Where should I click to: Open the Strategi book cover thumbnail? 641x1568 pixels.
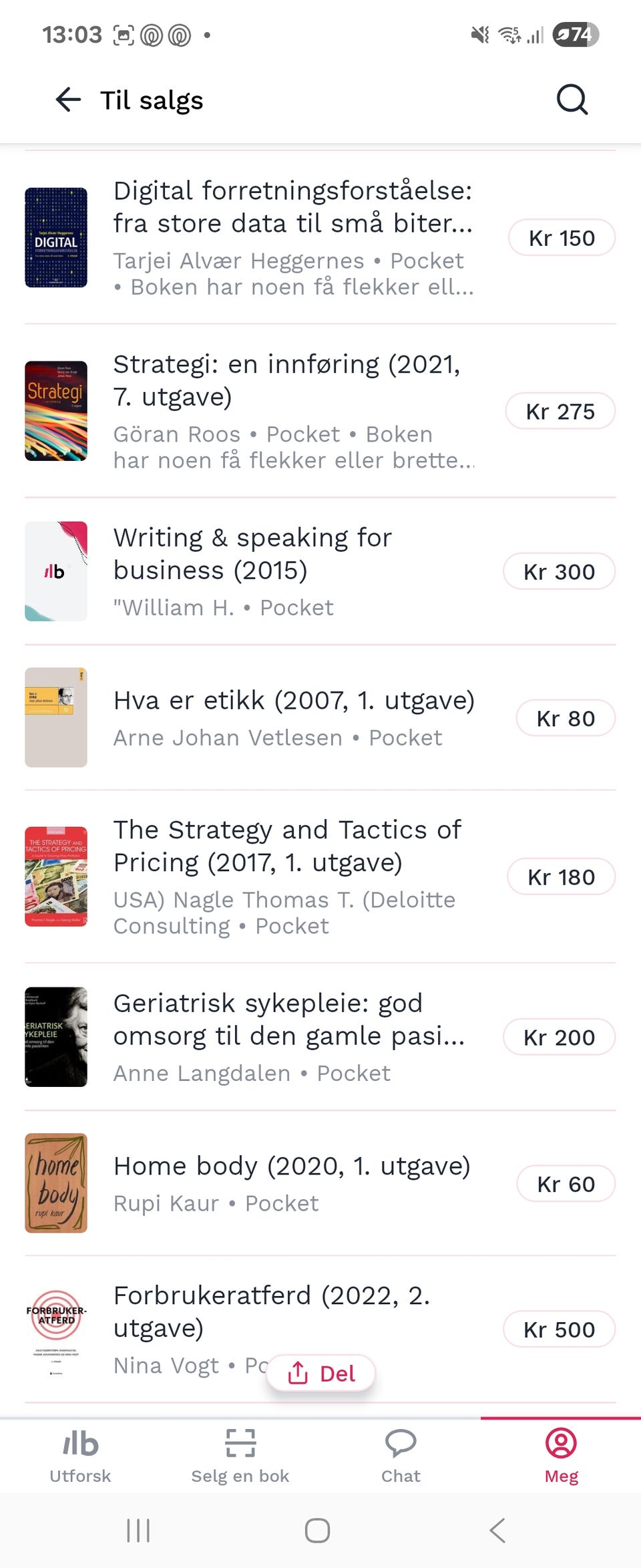click(56, 411)
